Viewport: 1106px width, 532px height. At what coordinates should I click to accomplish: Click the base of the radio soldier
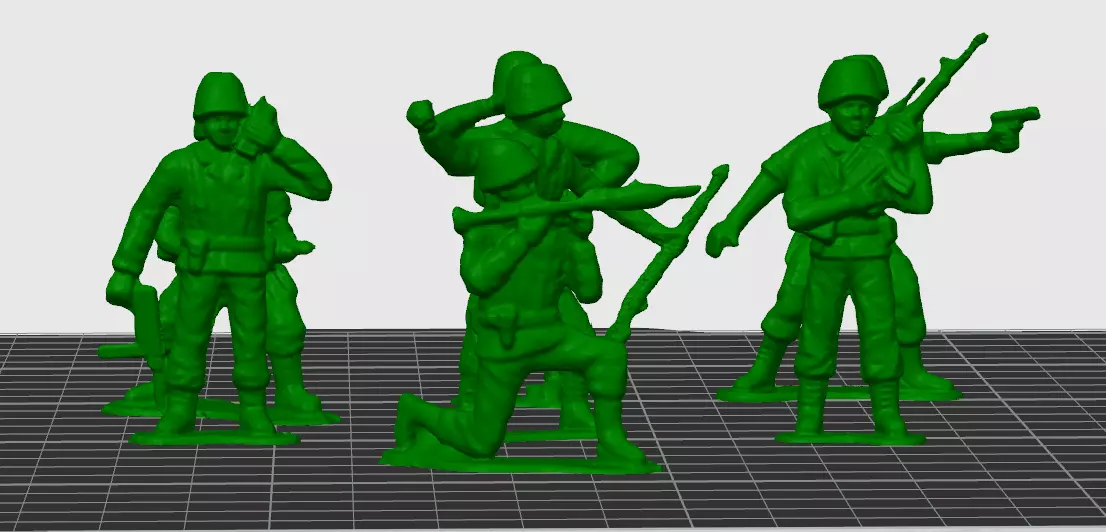214,438
